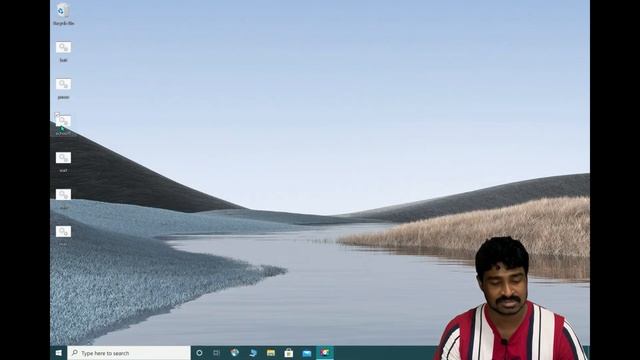The image size is (640, 360).
Task: Click the highlighted 'schedul…' desktop file icon
Action: click(63, 124)
